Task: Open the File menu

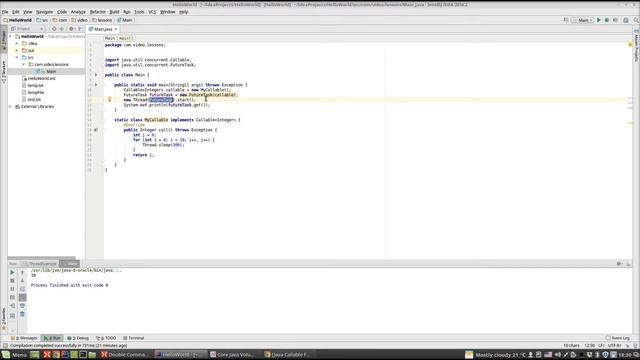Action: [x=5, y=12]
